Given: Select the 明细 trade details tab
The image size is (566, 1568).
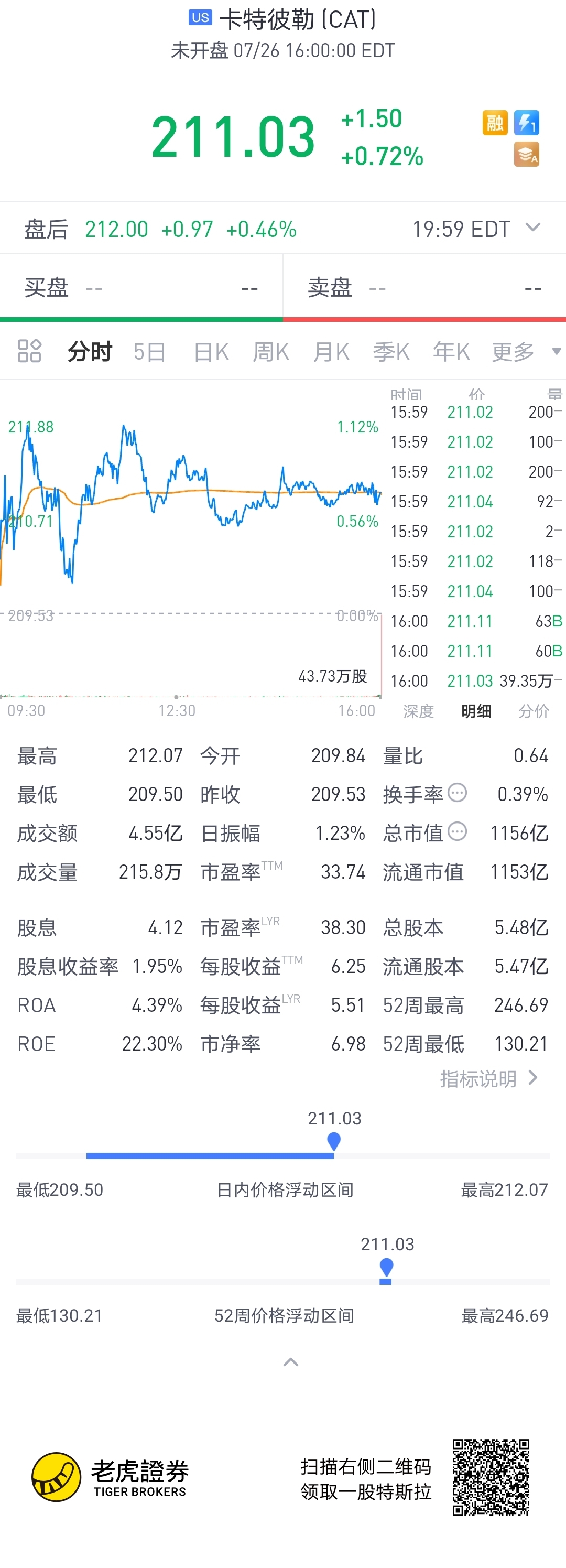Looking at the screenshot, I should (476, 711).
